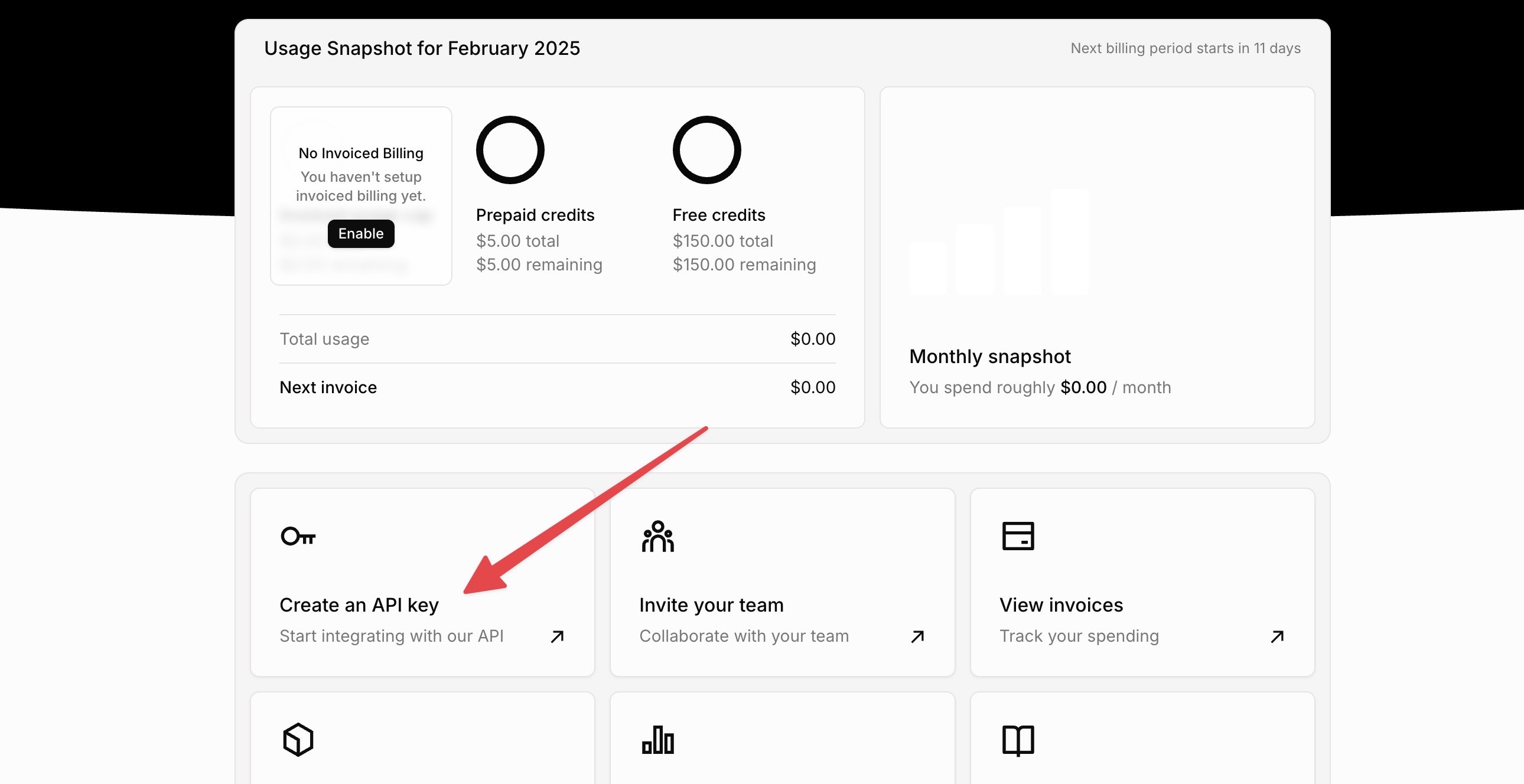Click the Enable invoiced billing button

[361, 234]
